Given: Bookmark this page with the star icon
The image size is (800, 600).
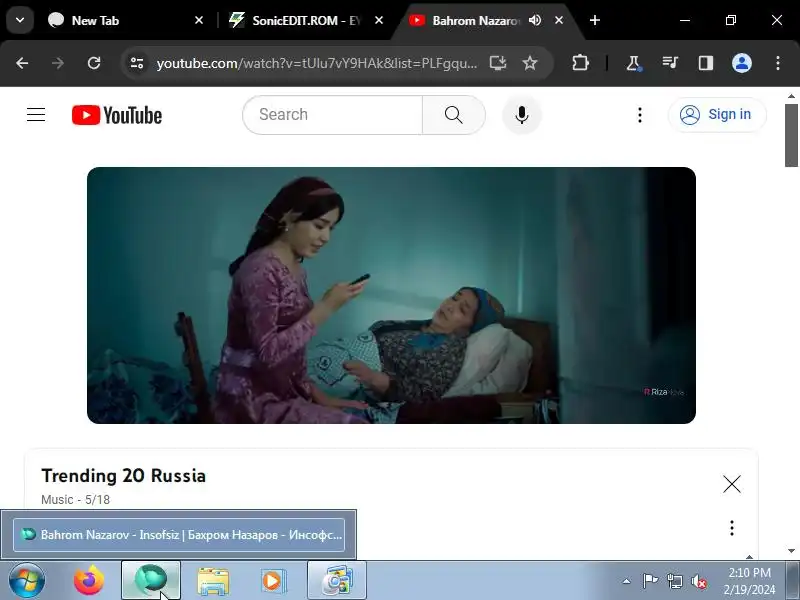Looking at the screenshot, I should pyautogui.click(x=530, y=63).
